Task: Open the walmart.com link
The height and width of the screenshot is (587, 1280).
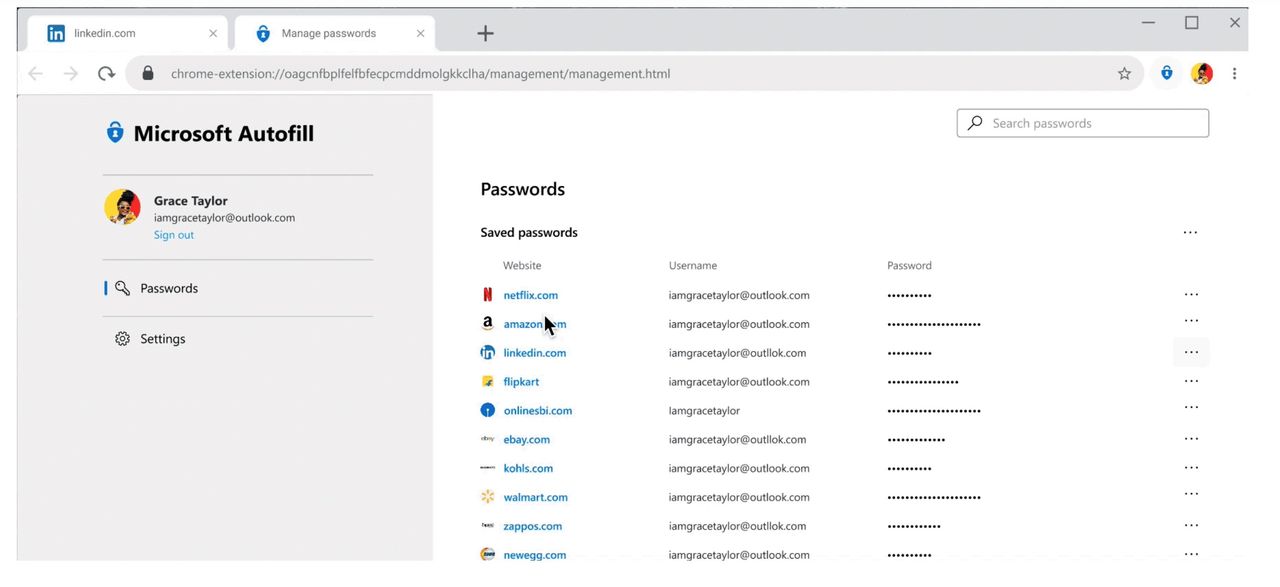Action: pyautogui.click(x=536, y=498)
